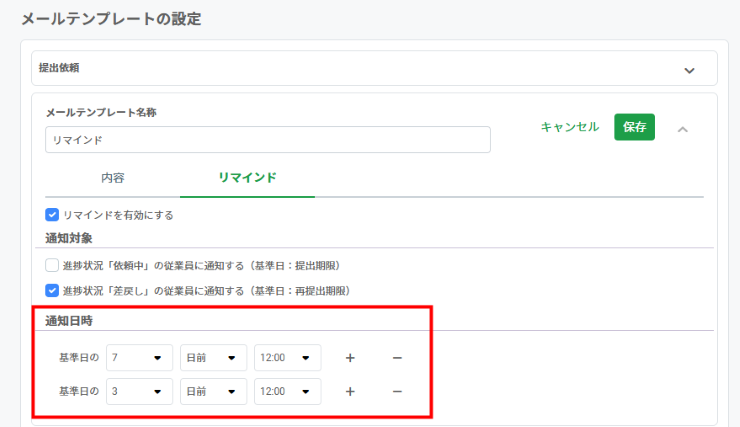Click the メールテンプレート名称 input field
740x427 pixels.
[x=268, y=140]
